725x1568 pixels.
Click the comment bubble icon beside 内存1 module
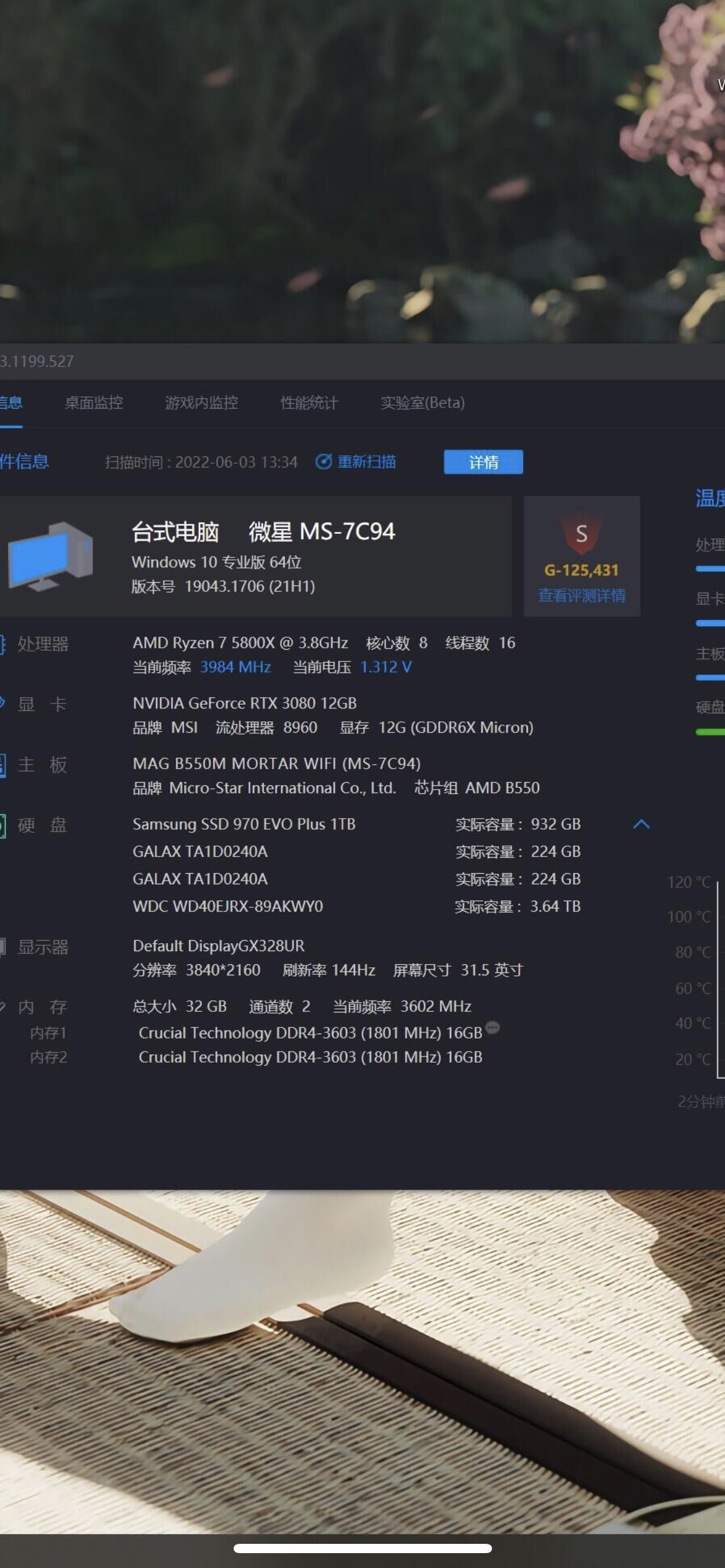pos(493,1027)
